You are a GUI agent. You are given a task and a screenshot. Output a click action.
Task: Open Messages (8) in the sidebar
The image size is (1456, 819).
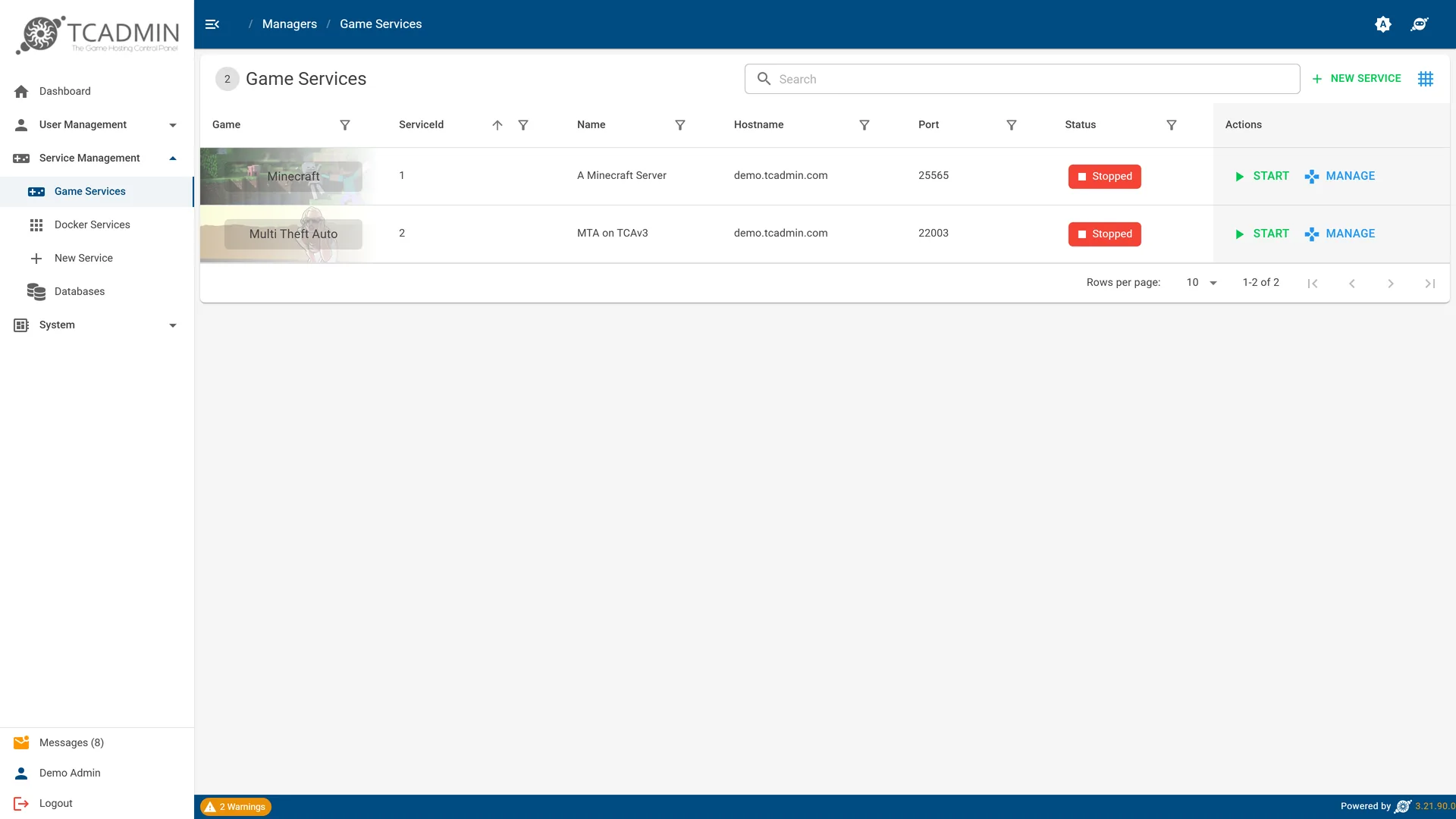(97, 742)
